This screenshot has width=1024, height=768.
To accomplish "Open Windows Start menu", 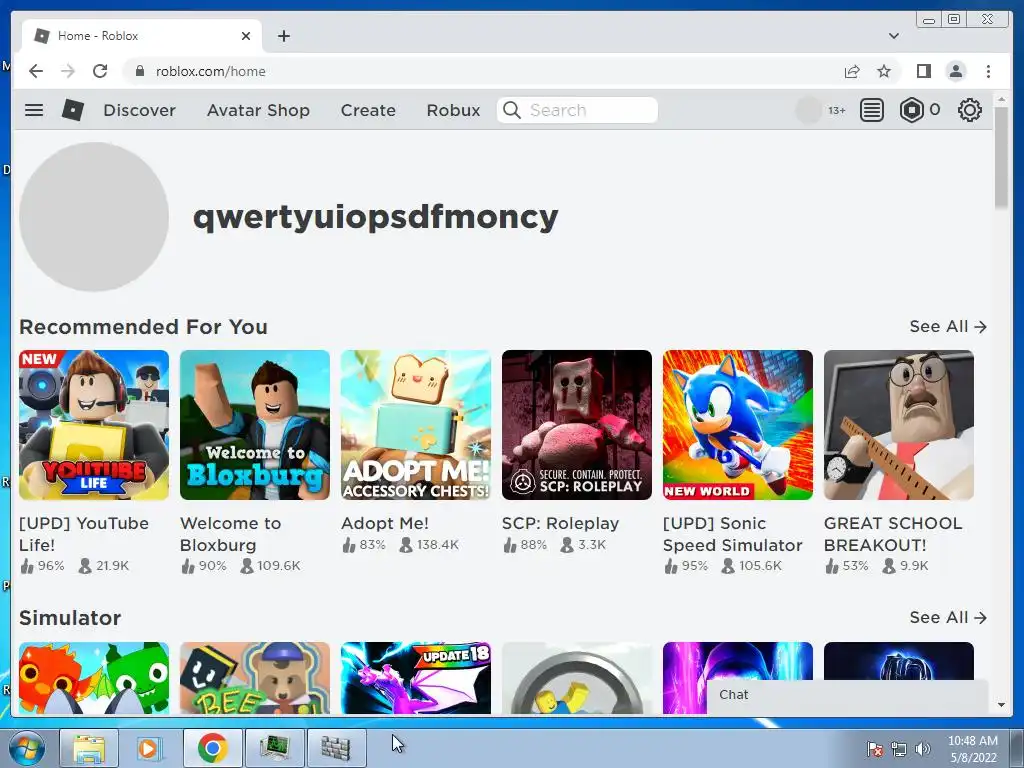I will coord(26,748).
